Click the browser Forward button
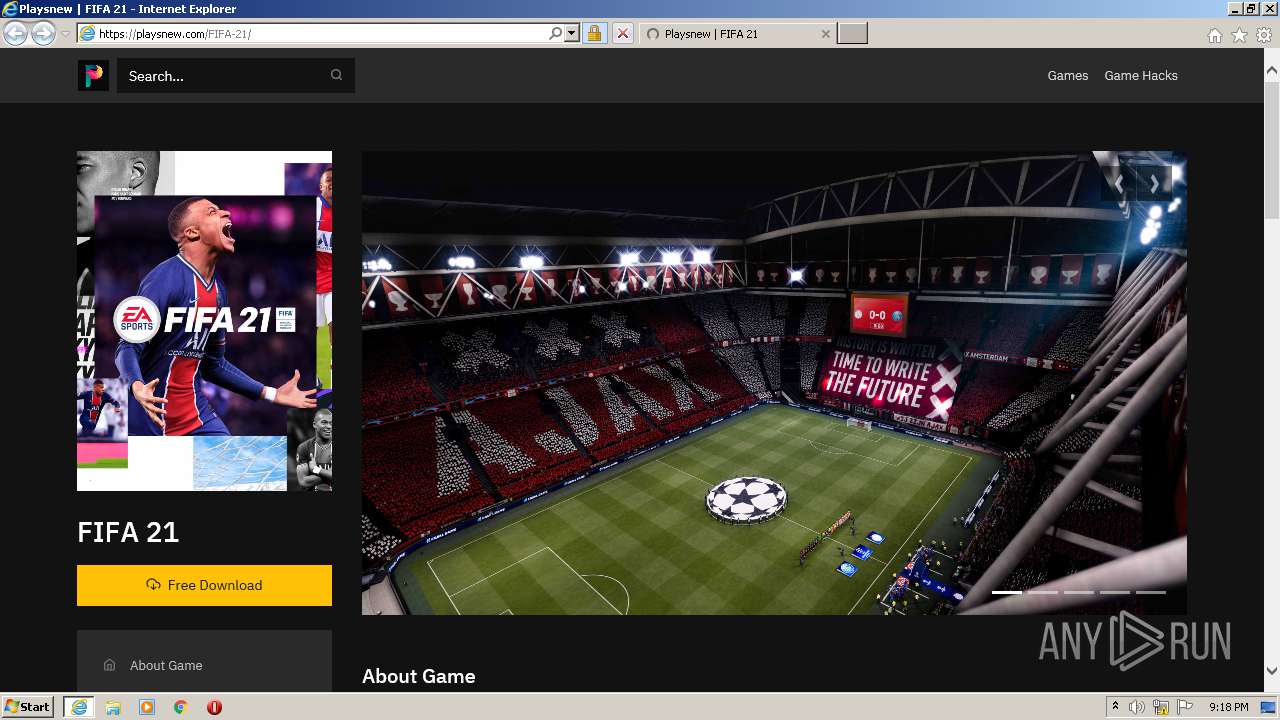Image resolution: width=1280 pixels, height=720 pixels. point(43,34)
